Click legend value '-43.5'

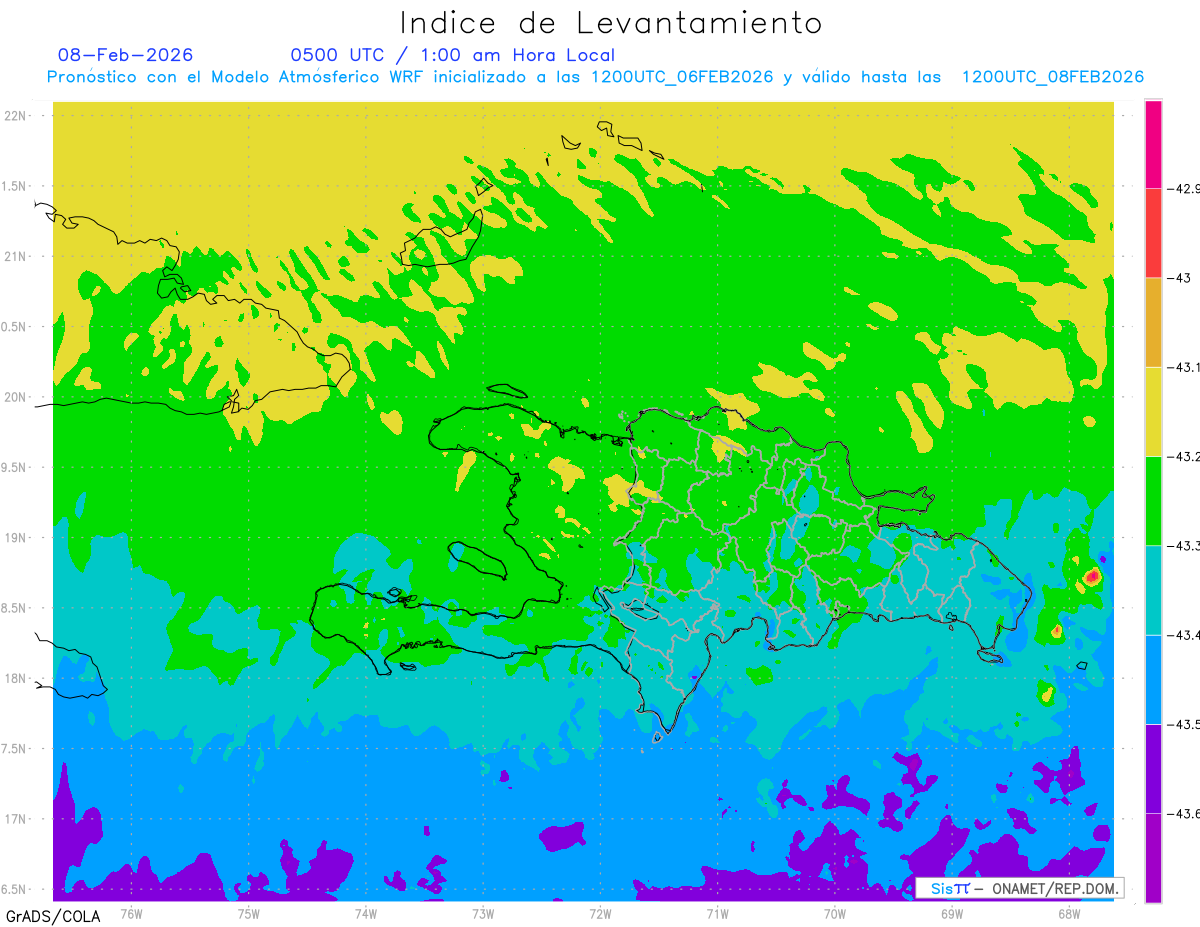[x=1184, y=724]
